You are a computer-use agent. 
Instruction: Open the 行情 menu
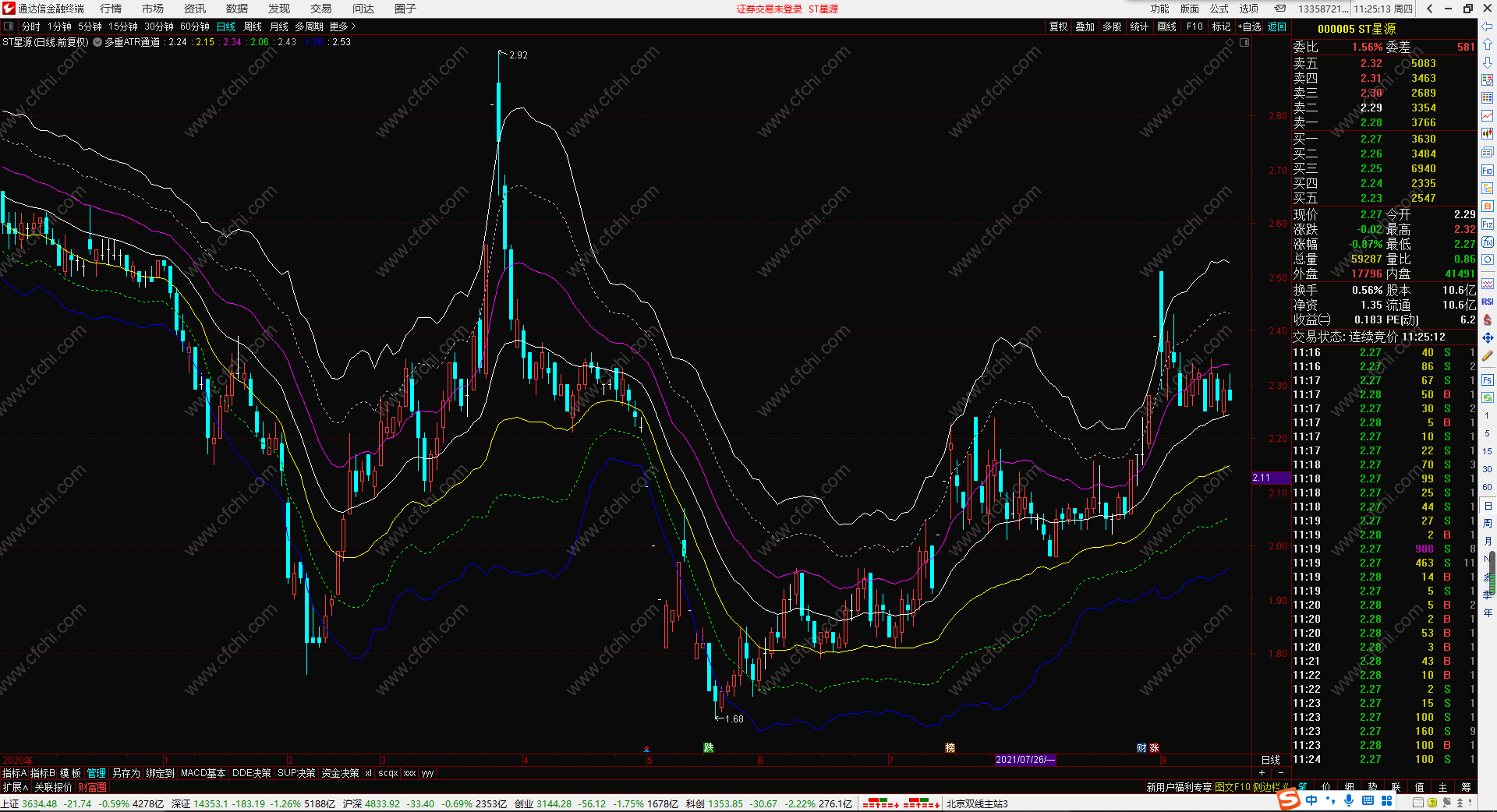pos(111,9)
